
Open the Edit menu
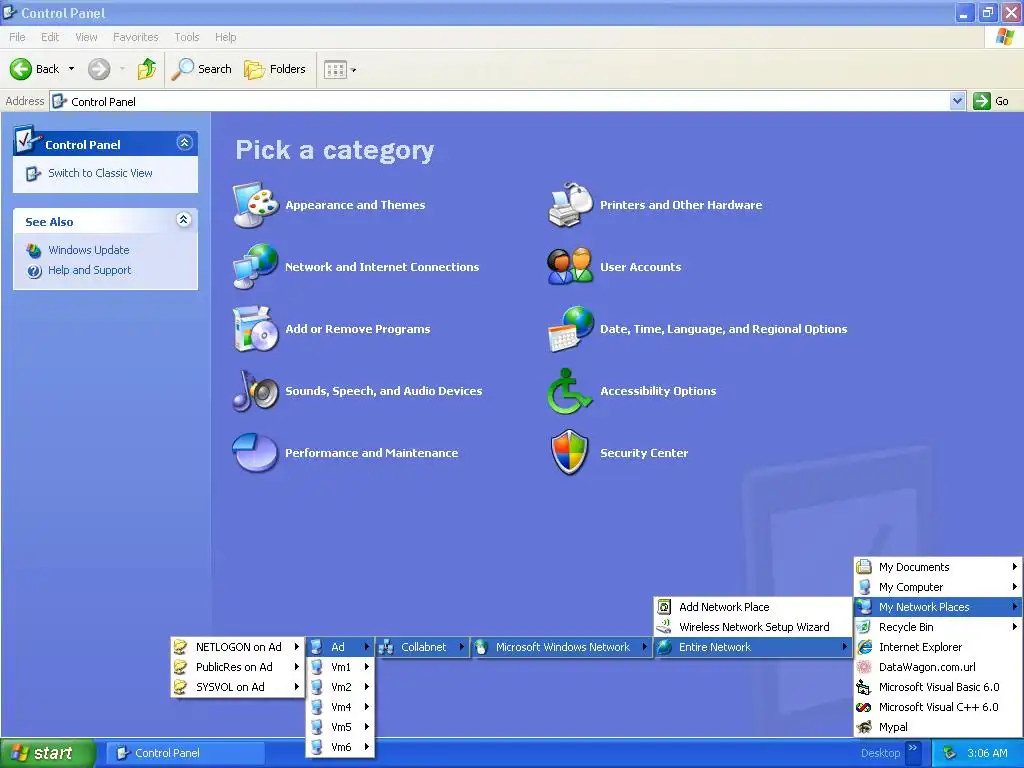(x=50, y=37)
